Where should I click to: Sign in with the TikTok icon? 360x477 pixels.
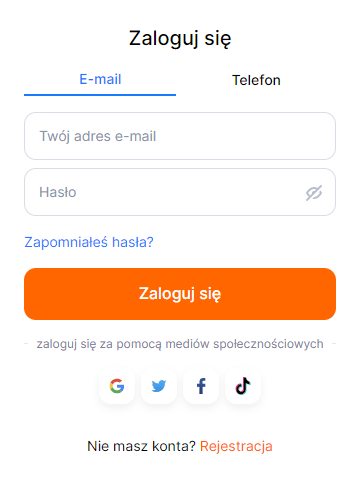[243, 386]
